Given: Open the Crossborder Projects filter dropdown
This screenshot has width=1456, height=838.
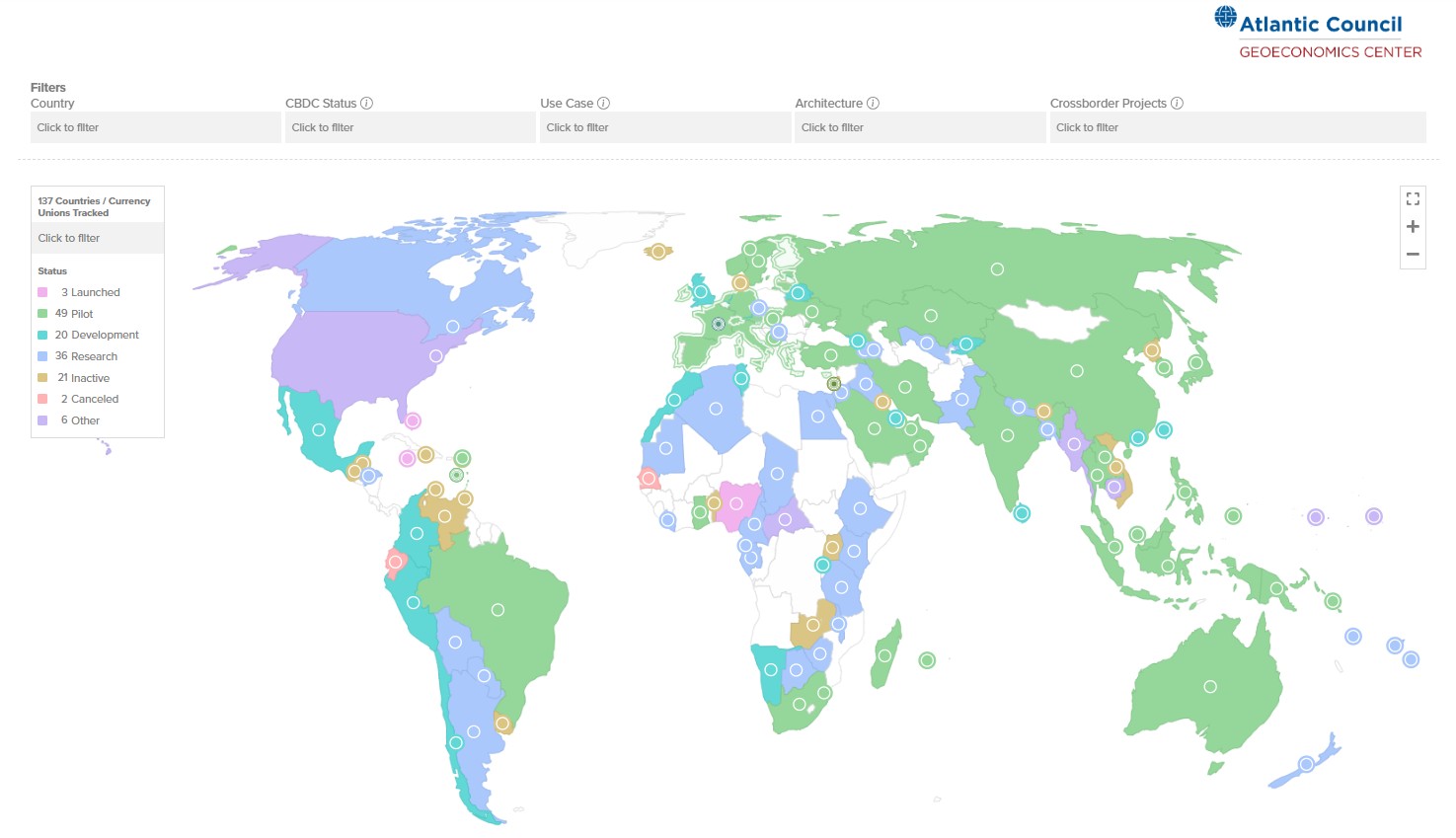Looking at the screenshot, I should click(x=1237, y=127).
